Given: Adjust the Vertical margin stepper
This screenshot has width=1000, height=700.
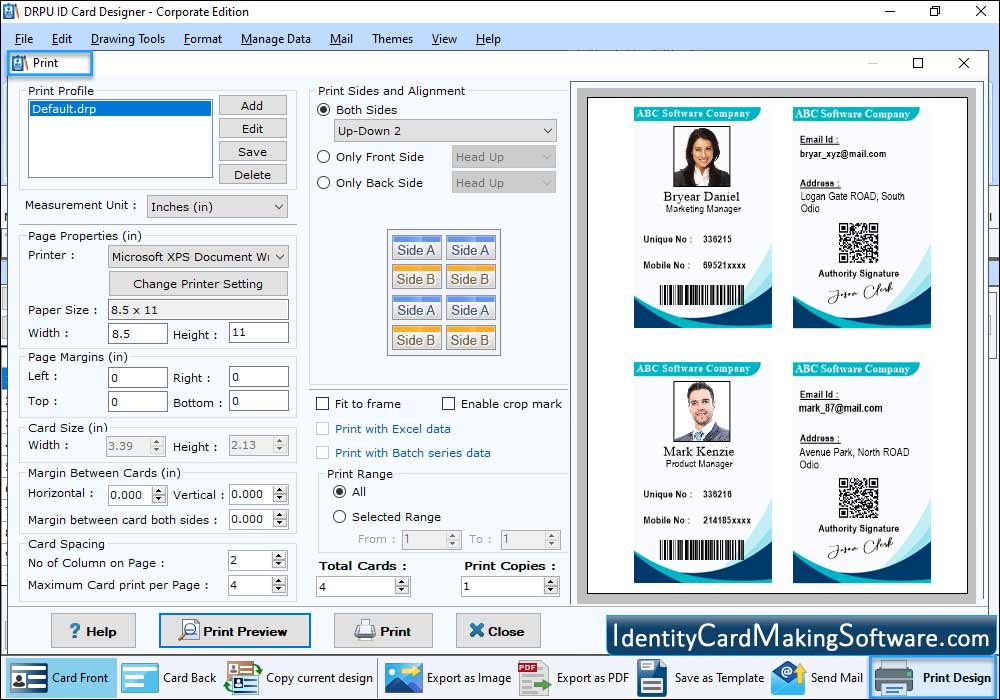Looking at the screenshot, I should coord(280,494).
